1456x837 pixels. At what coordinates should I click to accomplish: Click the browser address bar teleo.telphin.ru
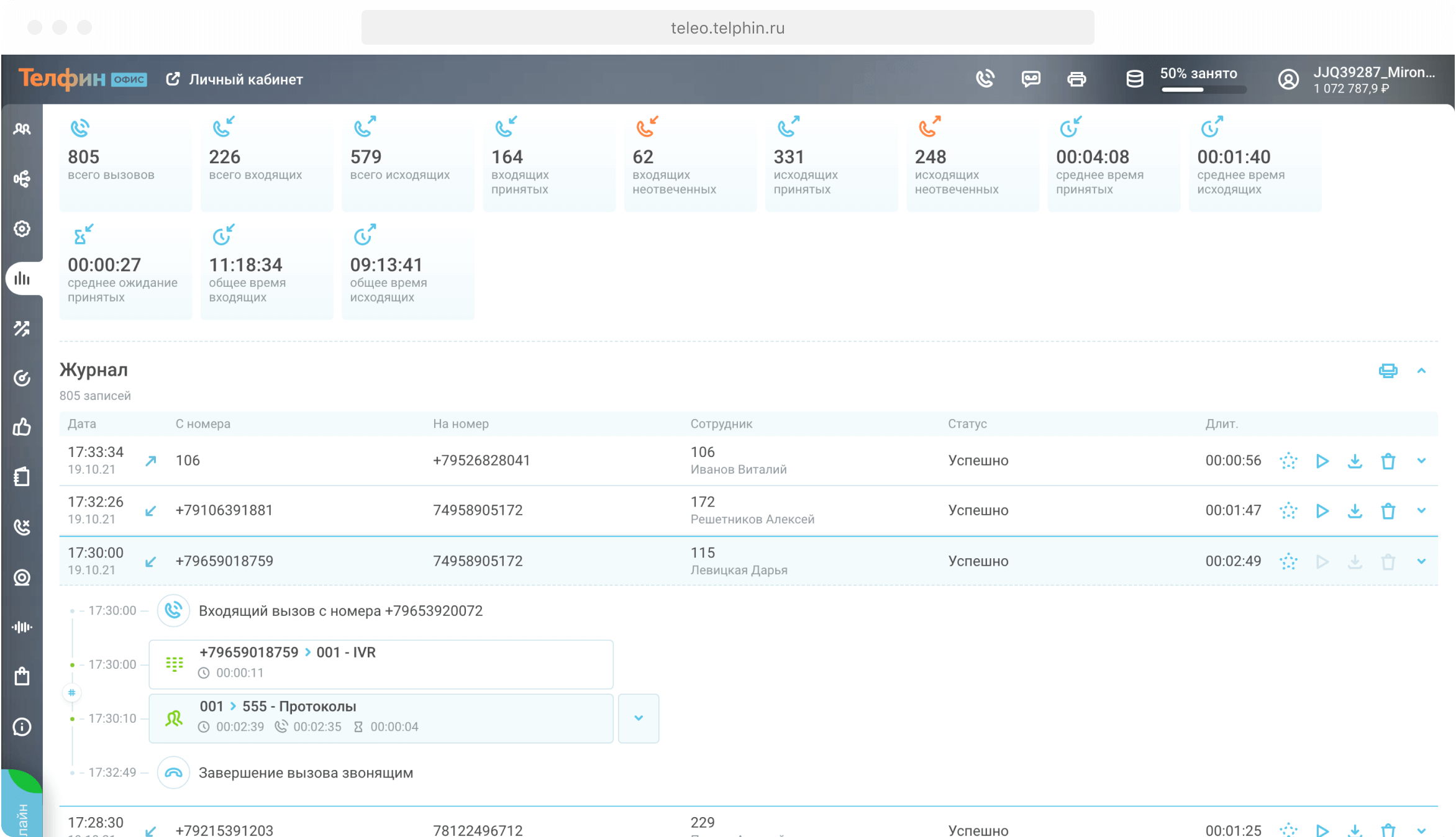[x=727, y=28]
